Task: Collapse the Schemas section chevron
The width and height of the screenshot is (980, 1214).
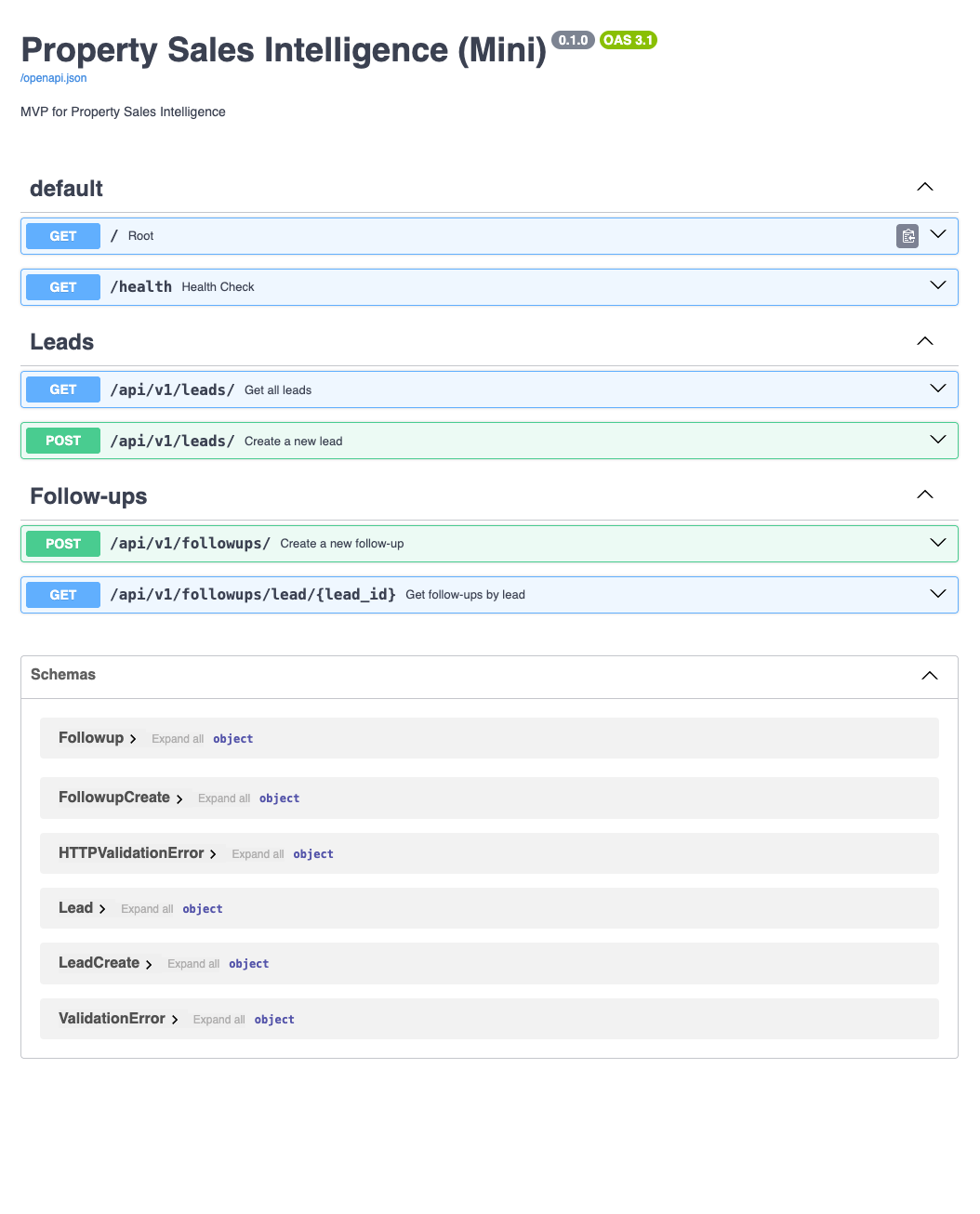Action: pyautogui.click(x=929, y=676)
